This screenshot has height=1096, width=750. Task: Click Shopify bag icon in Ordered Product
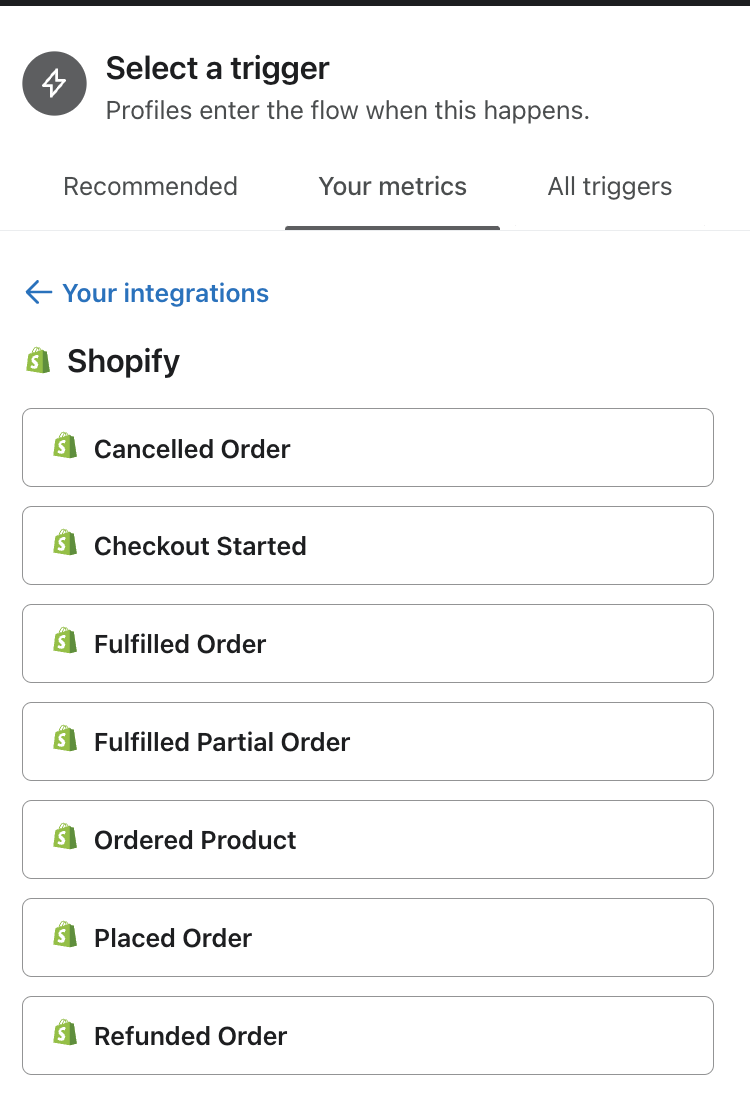coord(65,838)
